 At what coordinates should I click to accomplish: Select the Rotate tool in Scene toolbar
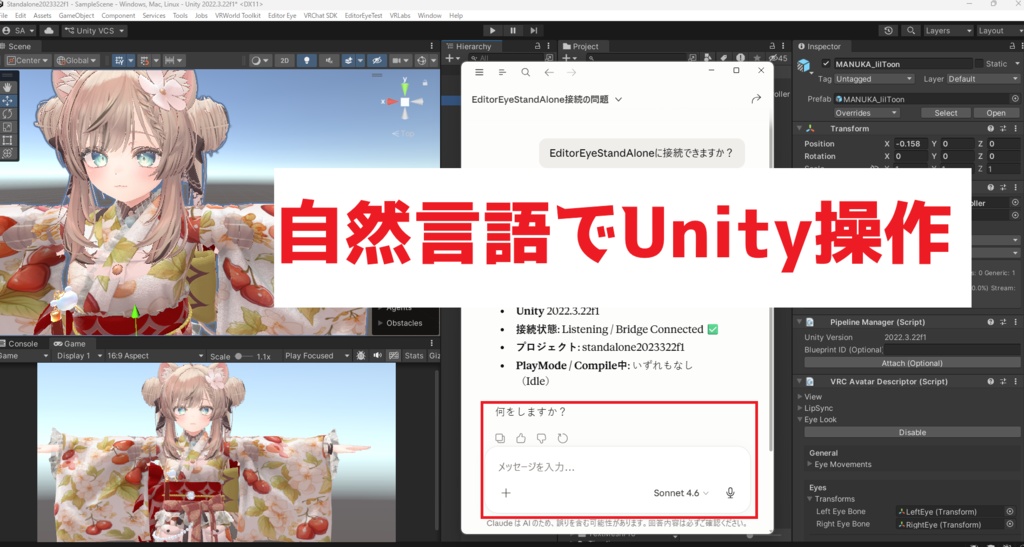tap(8, 114)
